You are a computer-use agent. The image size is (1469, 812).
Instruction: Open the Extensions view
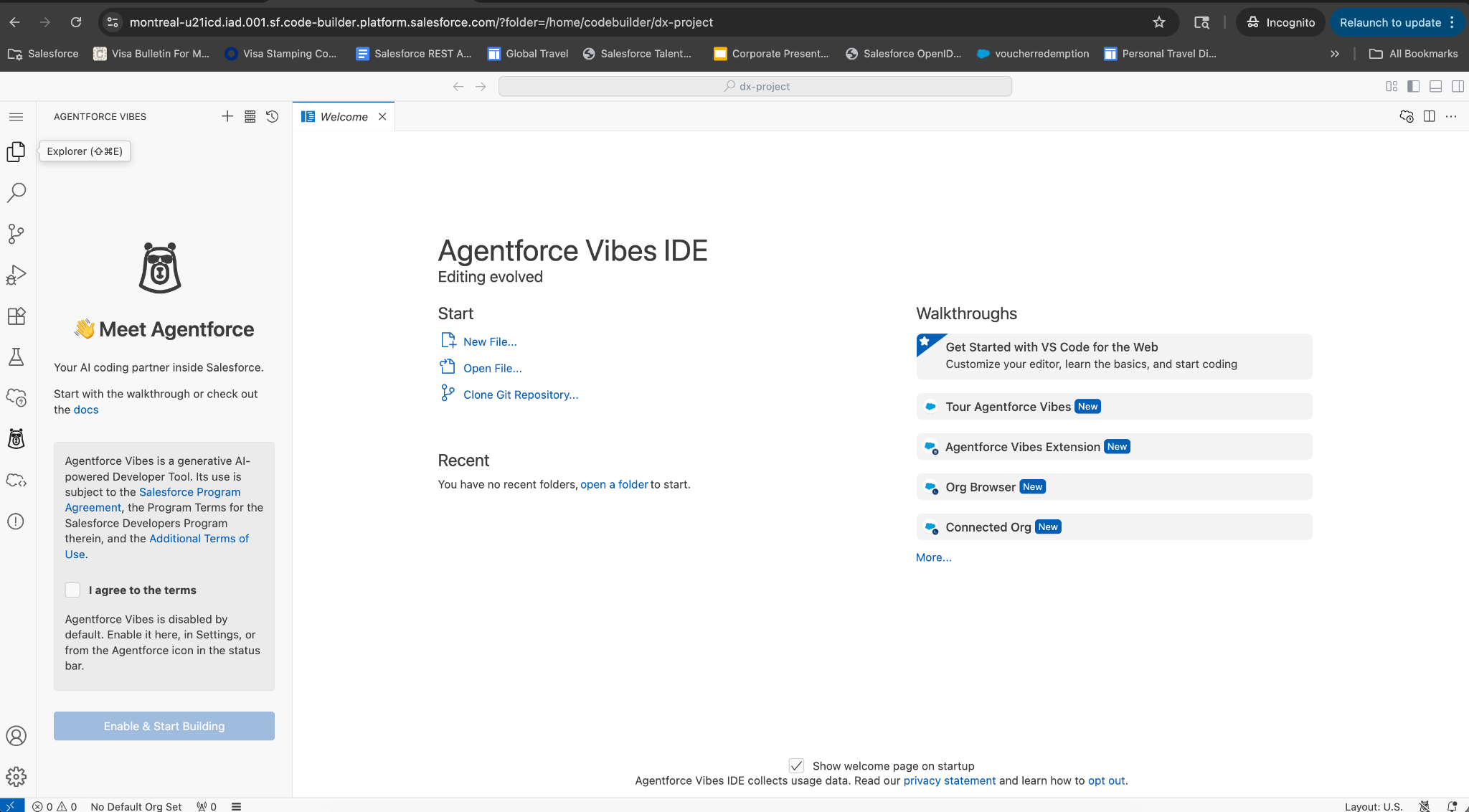point(16,316)
